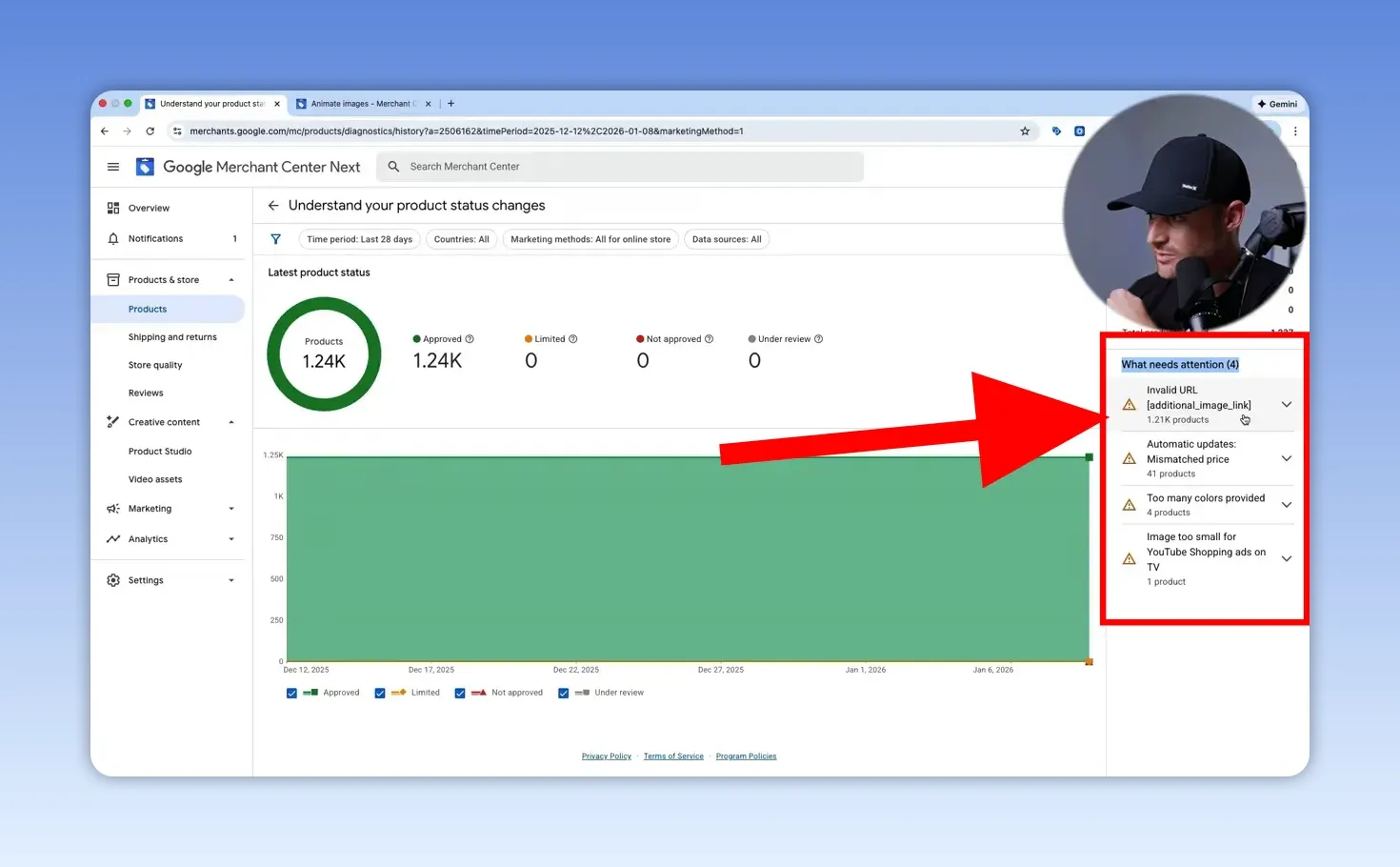Click the help icon next to Approved

click(x=470, y=339)
